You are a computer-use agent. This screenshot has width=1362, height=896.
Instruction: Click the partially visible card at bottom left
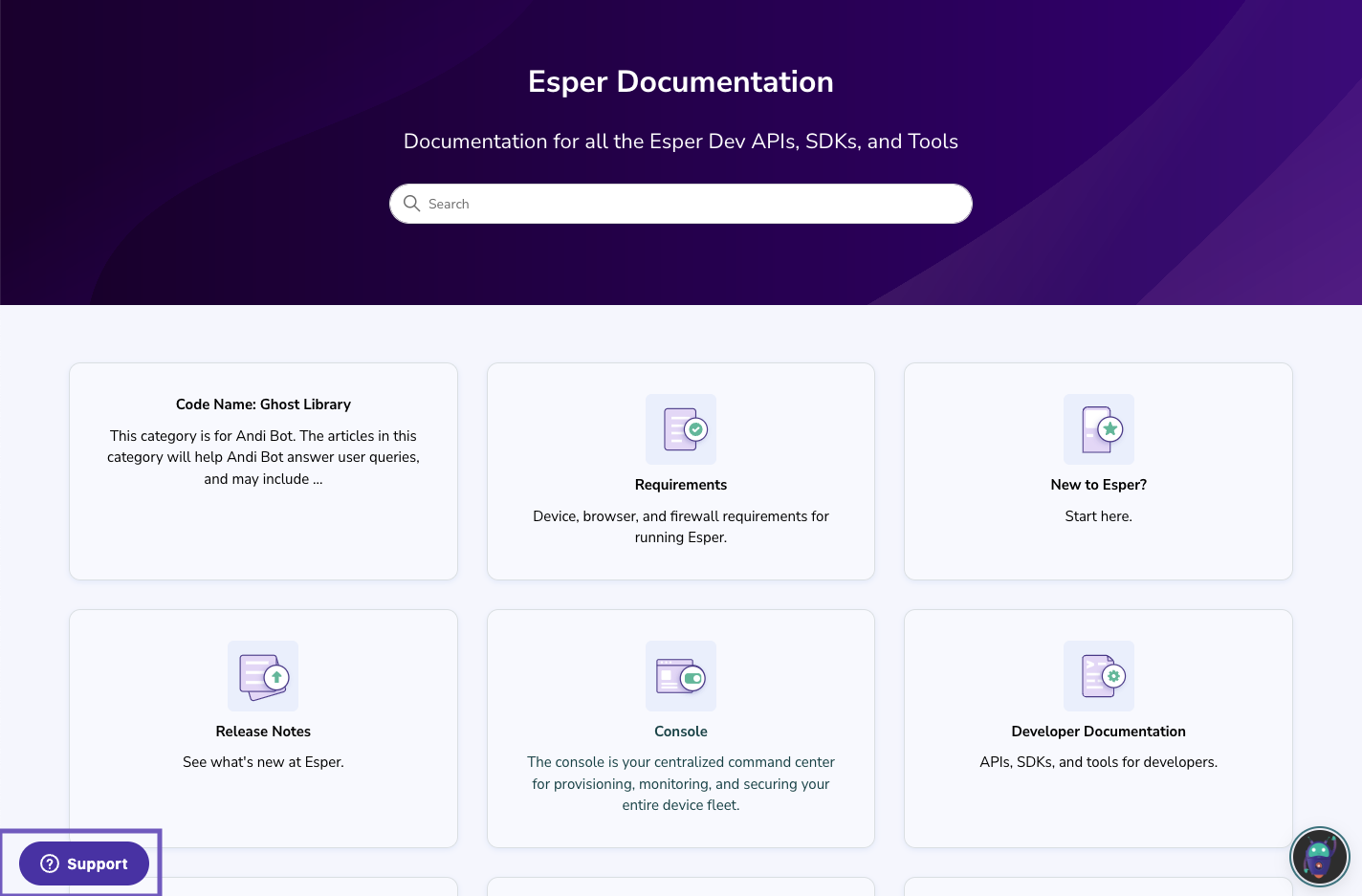pyautogui.click(x=263, y=887)
